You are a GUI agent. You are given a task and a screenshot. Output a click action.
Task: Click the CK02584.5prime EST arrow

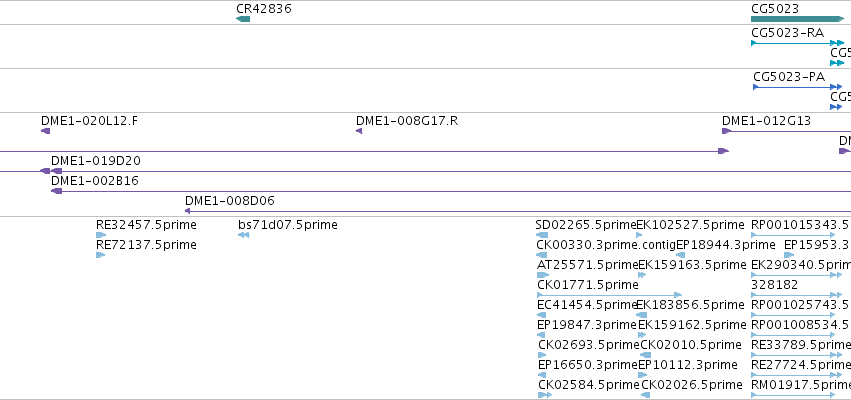545,395
